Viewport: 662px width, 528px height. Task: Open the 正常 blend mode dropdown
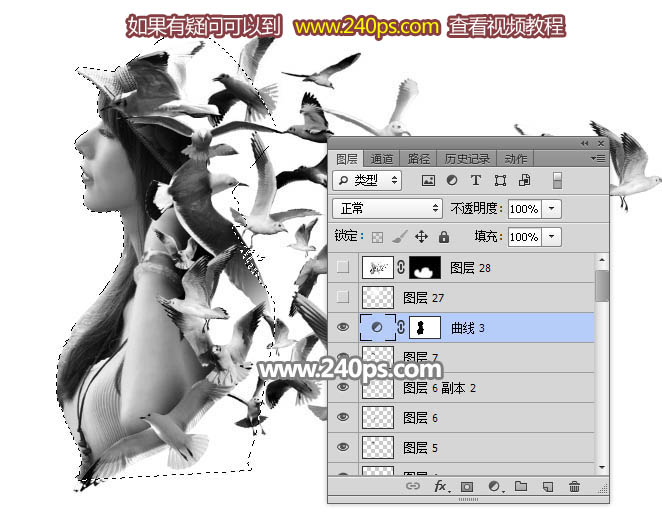pos(387,208)
